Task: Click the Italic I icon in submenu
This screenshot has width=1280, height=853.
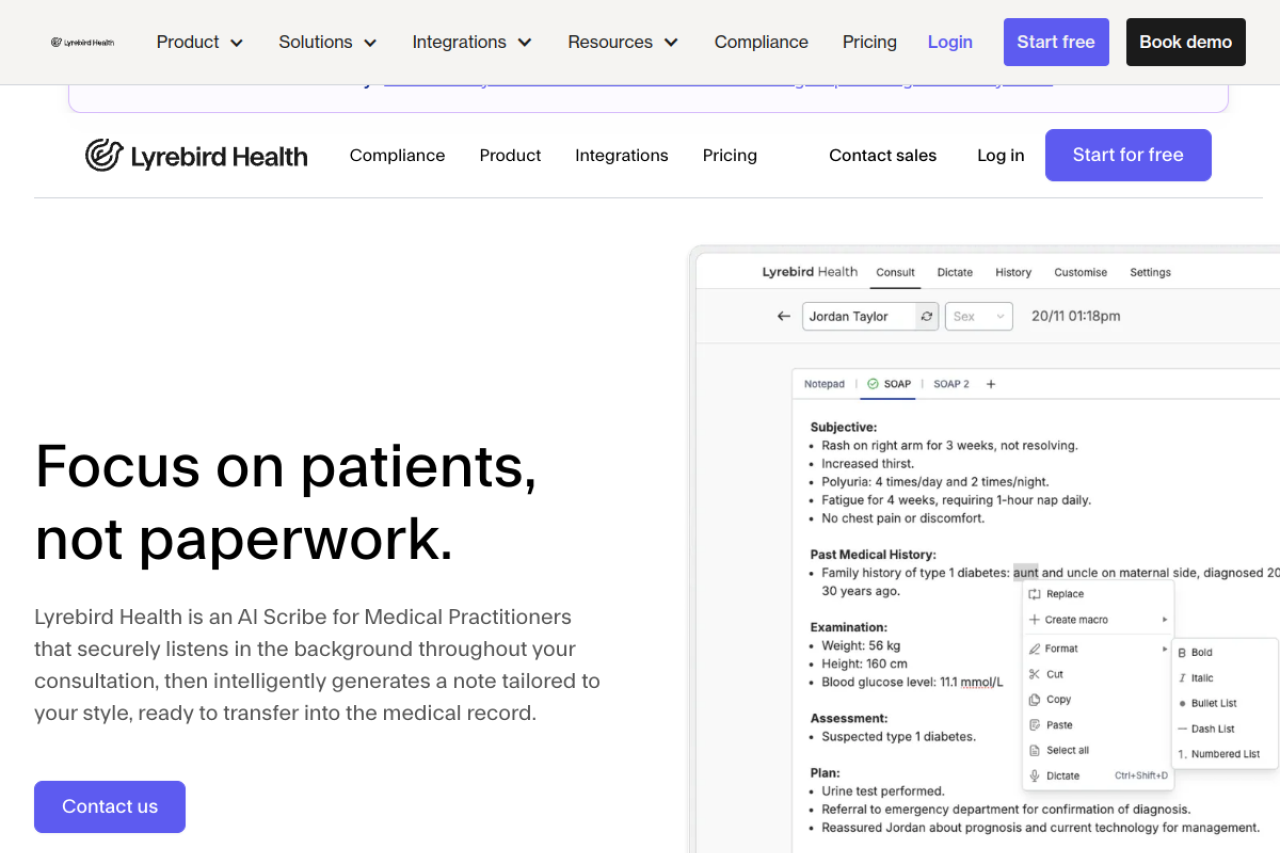Action: pyautogui.click(x=1182, y=678)
